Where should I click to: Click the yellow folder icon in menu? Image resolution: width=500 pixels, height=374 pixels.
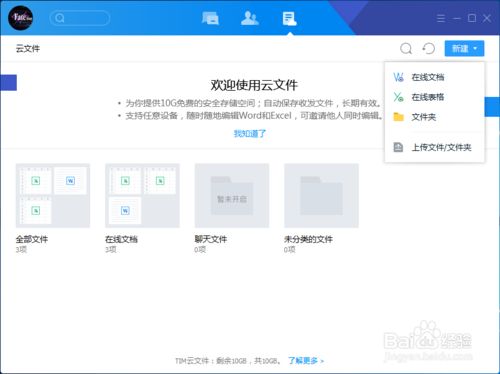(398, 117)
